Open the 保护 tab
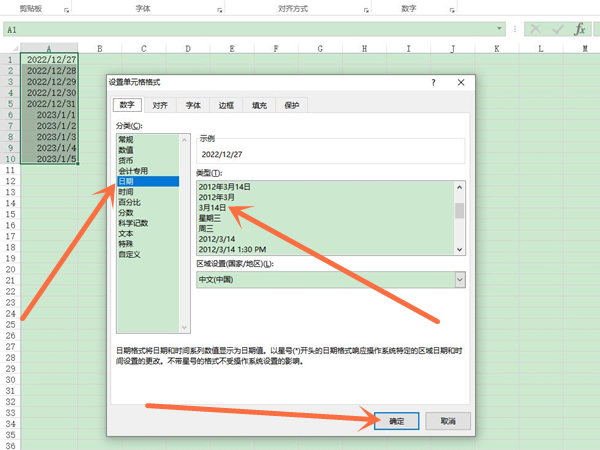This screenshot has width=600, height=450. click(x=290, y=104)
